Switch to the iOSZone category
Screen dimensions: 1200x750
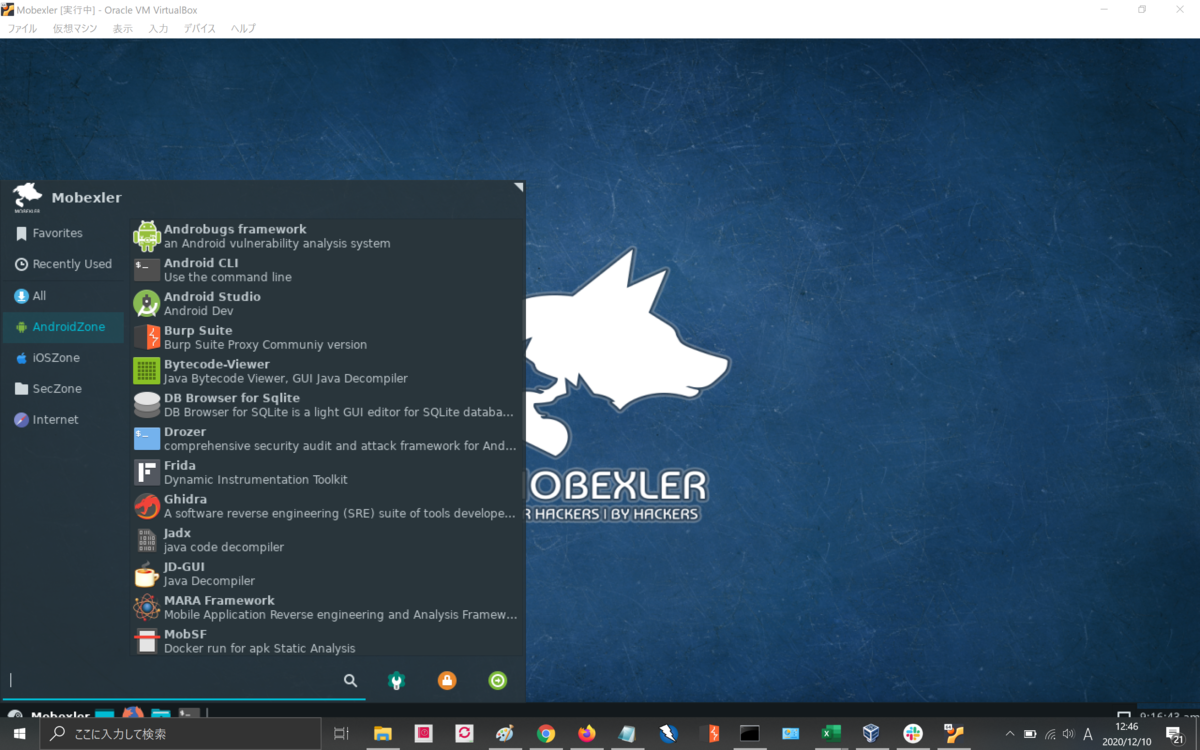coord(64,358)
